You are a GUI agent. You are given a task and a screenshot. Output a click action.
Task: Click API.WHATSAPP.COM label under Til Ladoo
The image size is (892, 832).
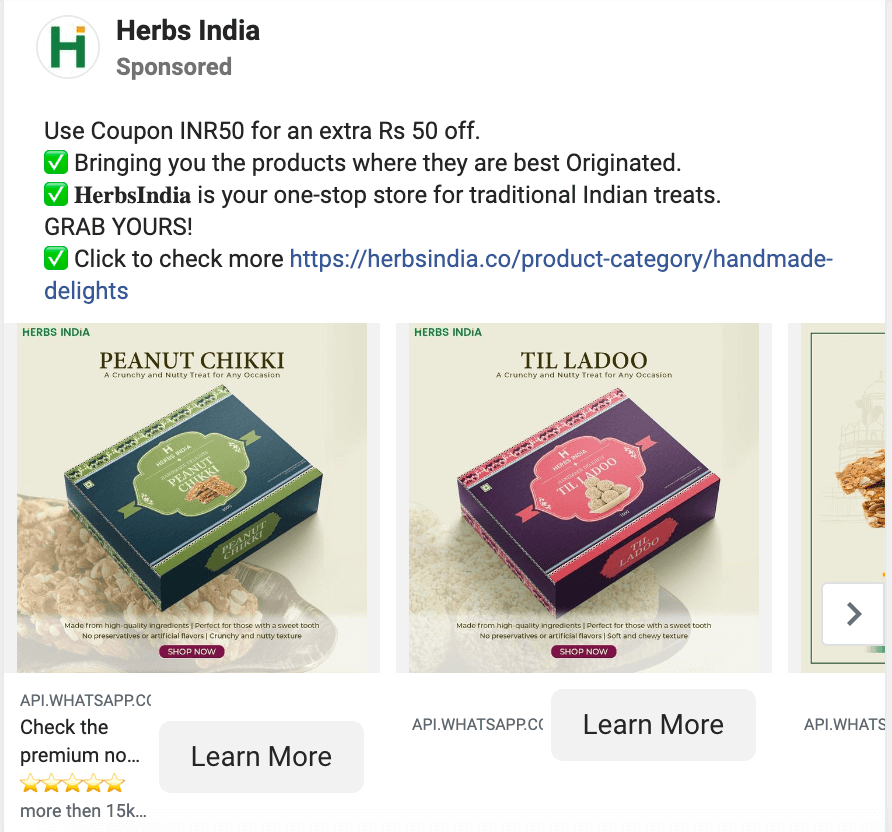tap(477, 725)
